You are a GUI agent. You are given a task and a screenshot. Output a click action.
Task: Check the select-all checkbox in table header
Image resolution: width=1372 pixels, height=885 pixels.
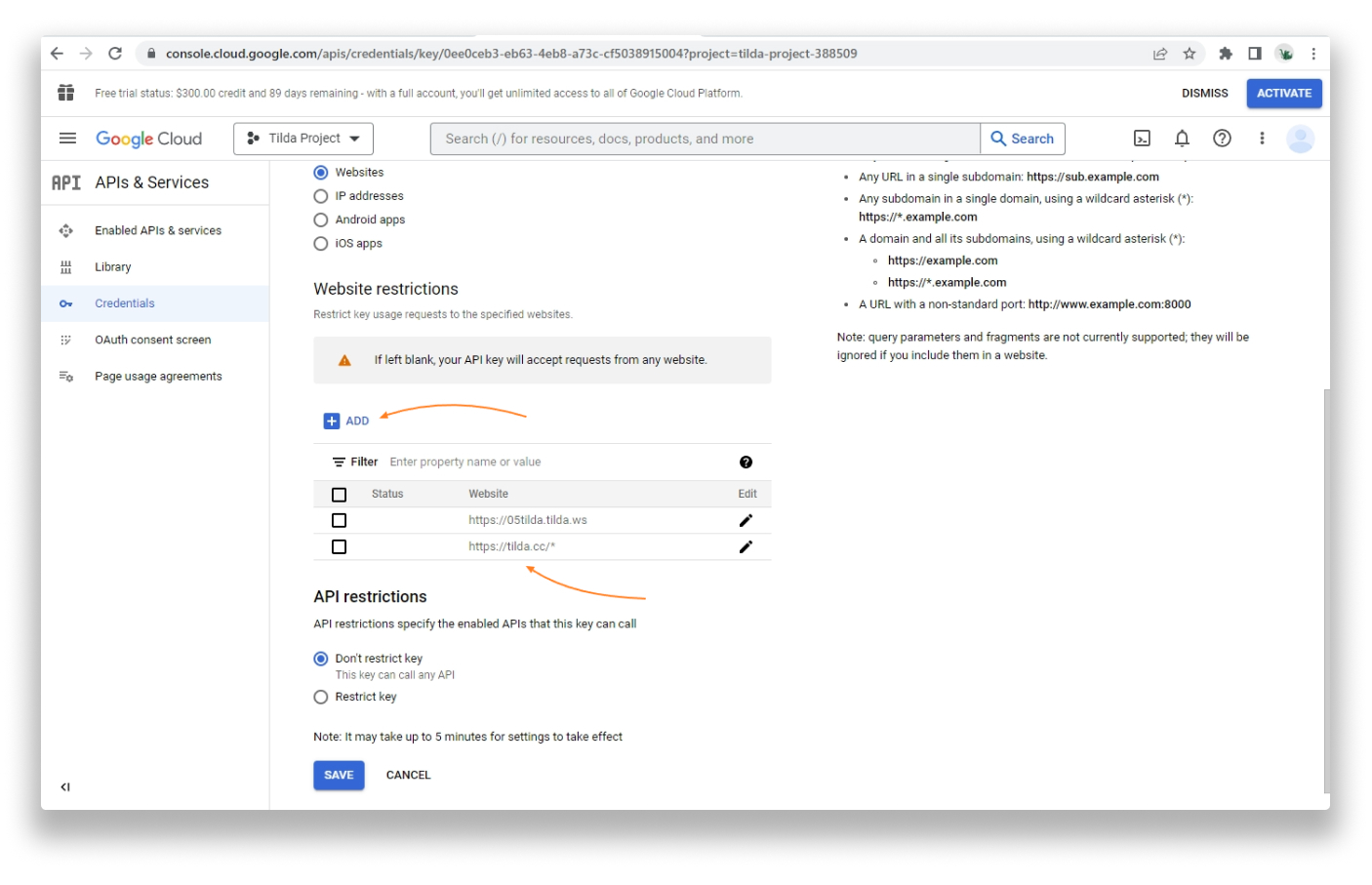340,495
